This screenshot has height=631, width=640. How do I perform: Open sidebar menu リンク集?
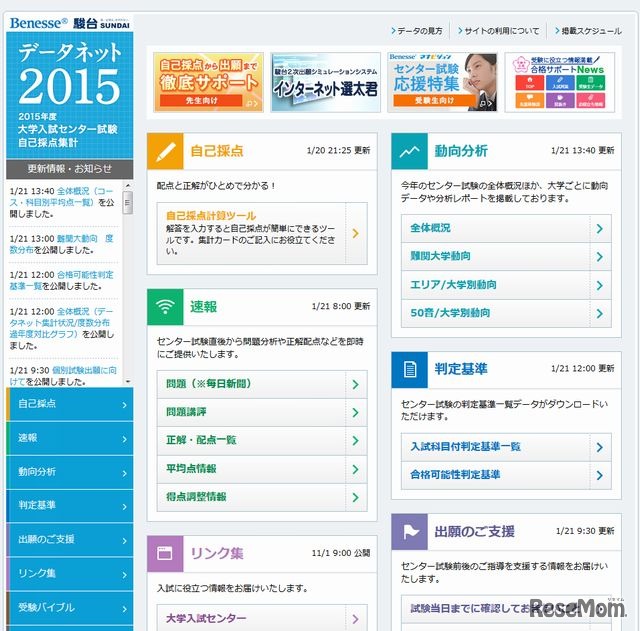click(70, 574)
